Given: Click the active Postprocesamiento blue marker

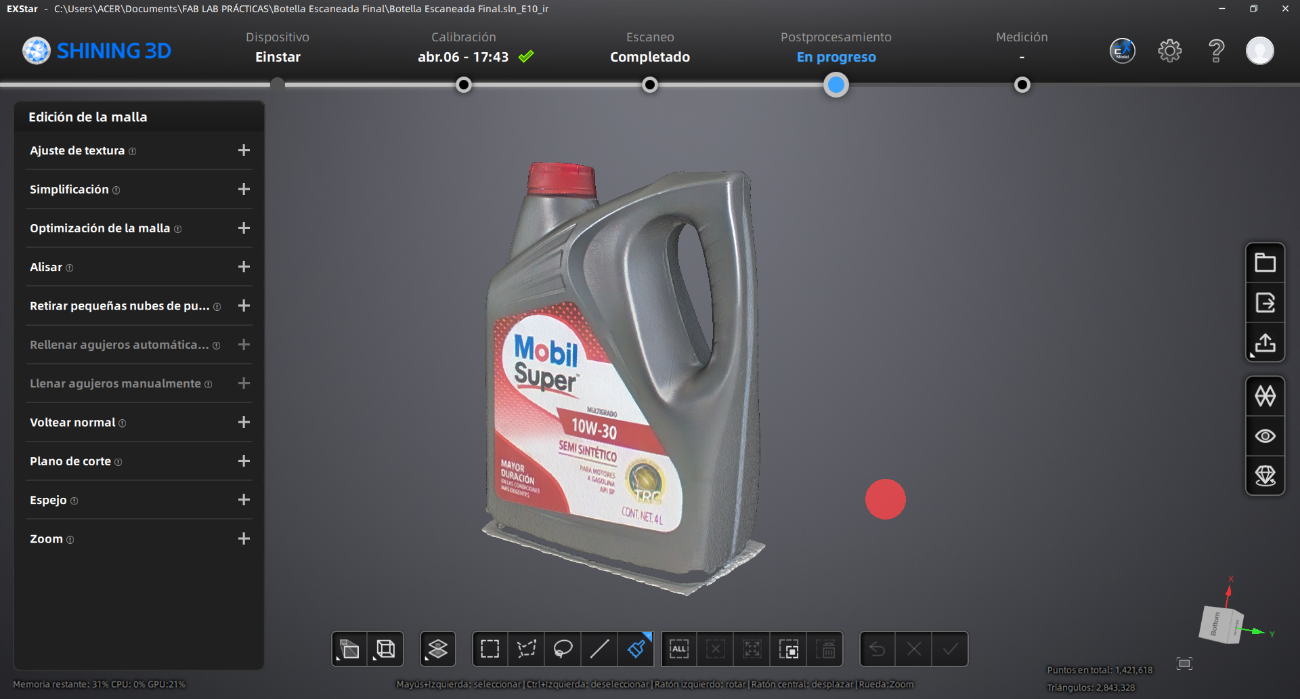Looking at the screenshot, I should pos(836,85).
